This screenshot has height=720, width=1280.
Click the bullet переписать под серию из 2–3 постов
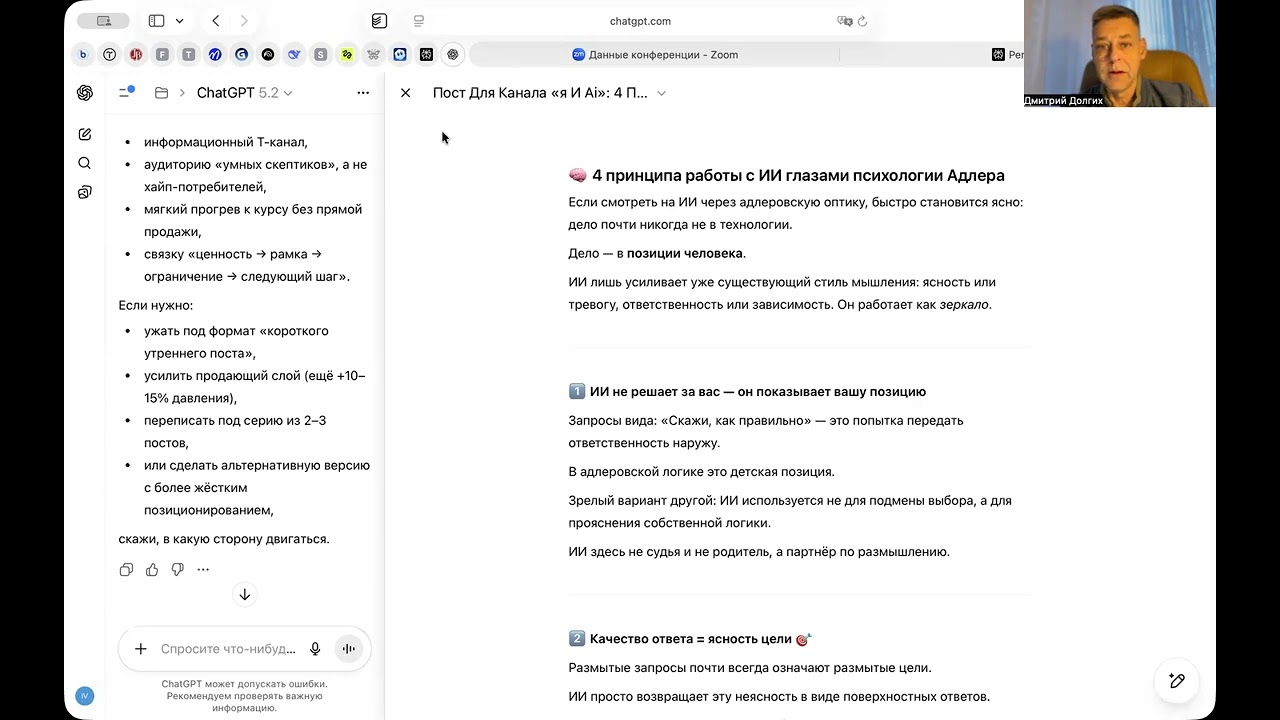(x=235, y=431)
